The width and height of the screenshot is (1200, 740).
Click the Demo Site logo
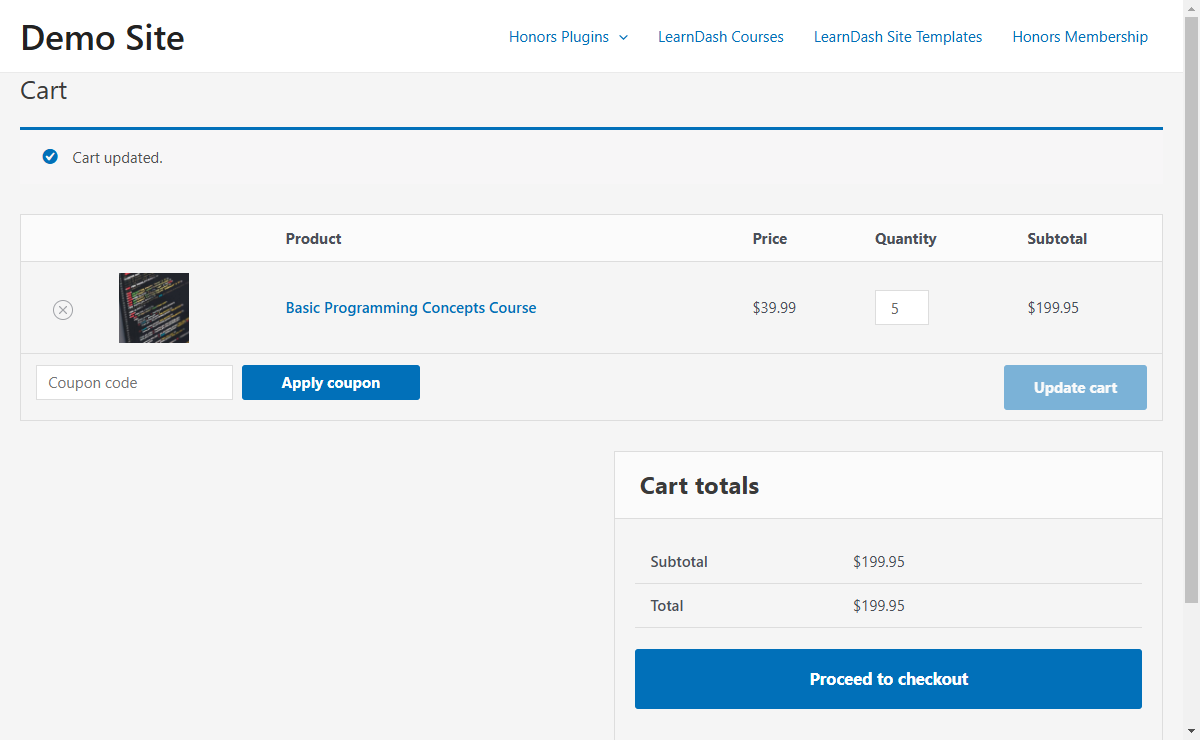(102, 37)
